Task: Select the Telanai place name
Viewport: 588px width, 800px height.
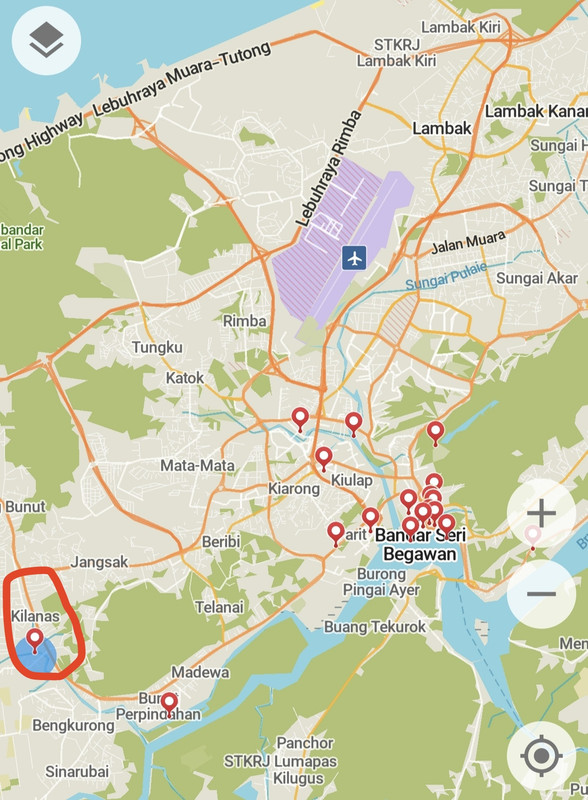Action: coord(219,607)
